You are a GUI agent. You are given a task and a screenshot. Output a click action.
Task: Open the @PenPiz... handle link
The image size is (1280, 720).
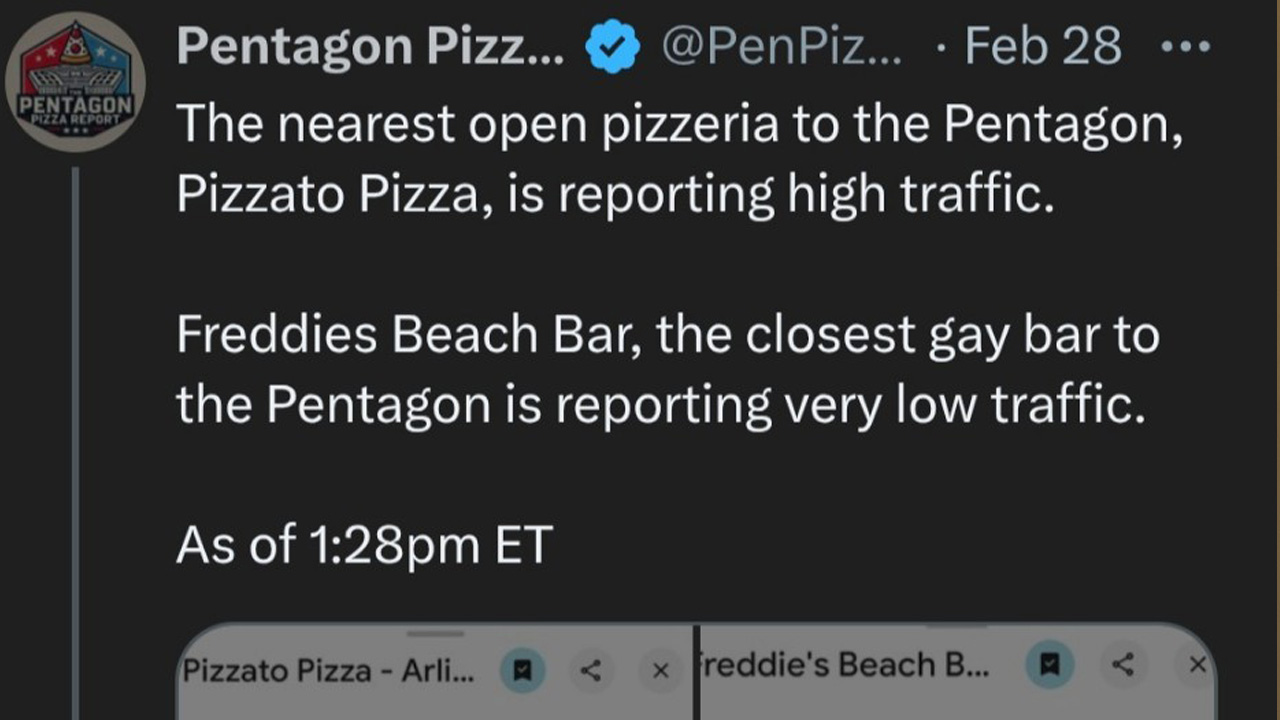[781, 46]
